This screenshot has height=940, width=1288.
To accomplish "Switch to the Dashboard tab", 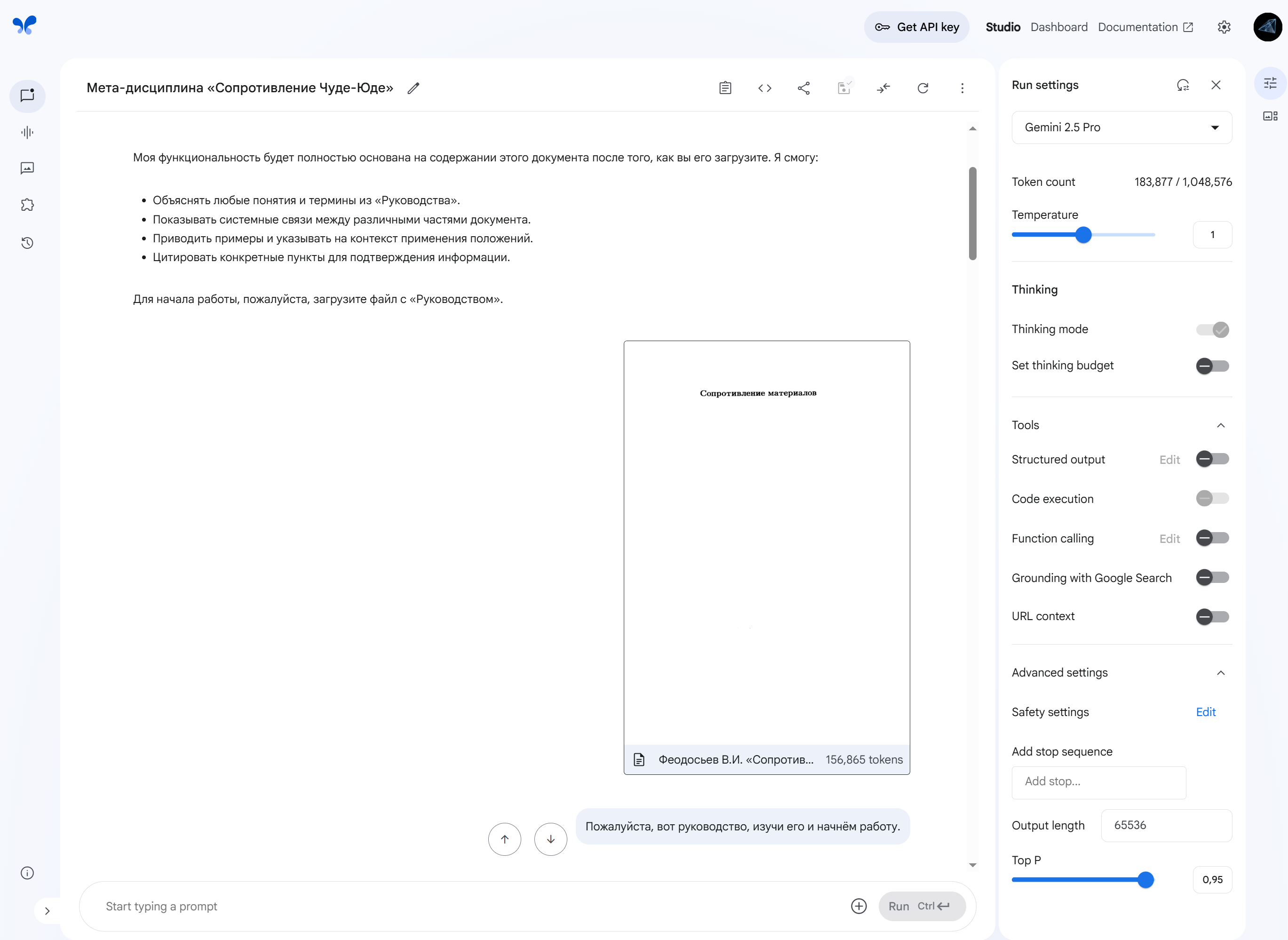I will pos(1059,27).
